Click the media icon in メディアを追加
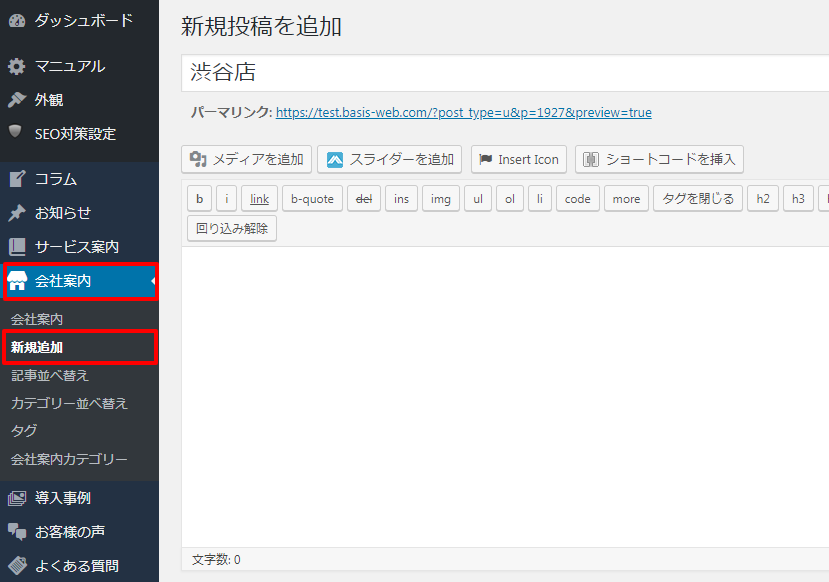The image size is (829, 582). pyautogui.click(x=198, y=159)
